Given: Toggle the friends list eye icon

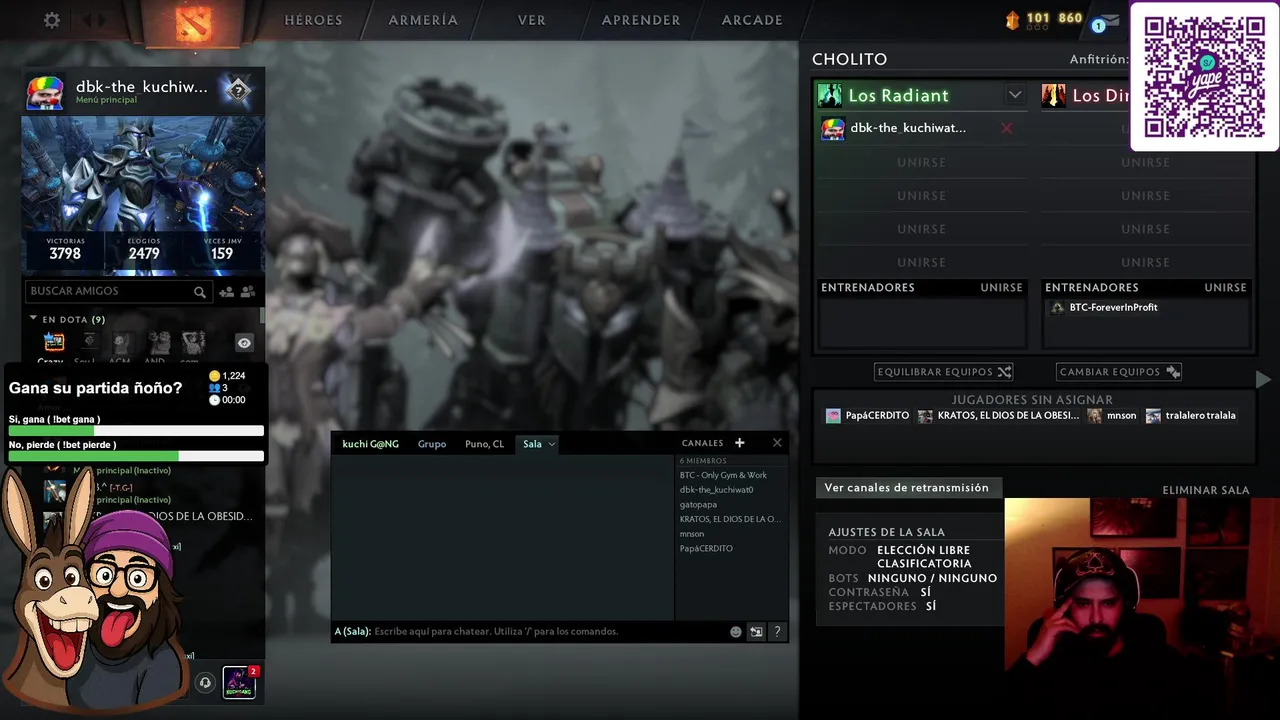Looking at the screenshot, I should pyautogui.click(x=244, y=343).
